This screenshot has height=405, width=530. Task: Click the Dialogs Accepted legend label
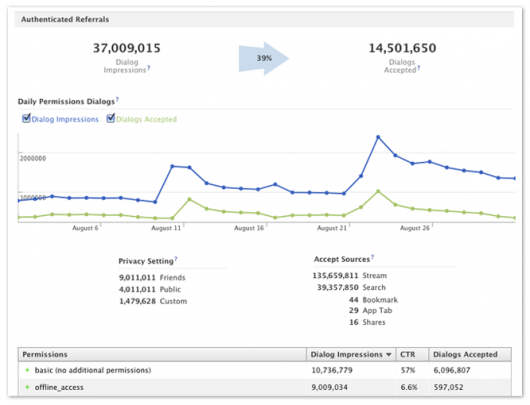click(146, 119)
